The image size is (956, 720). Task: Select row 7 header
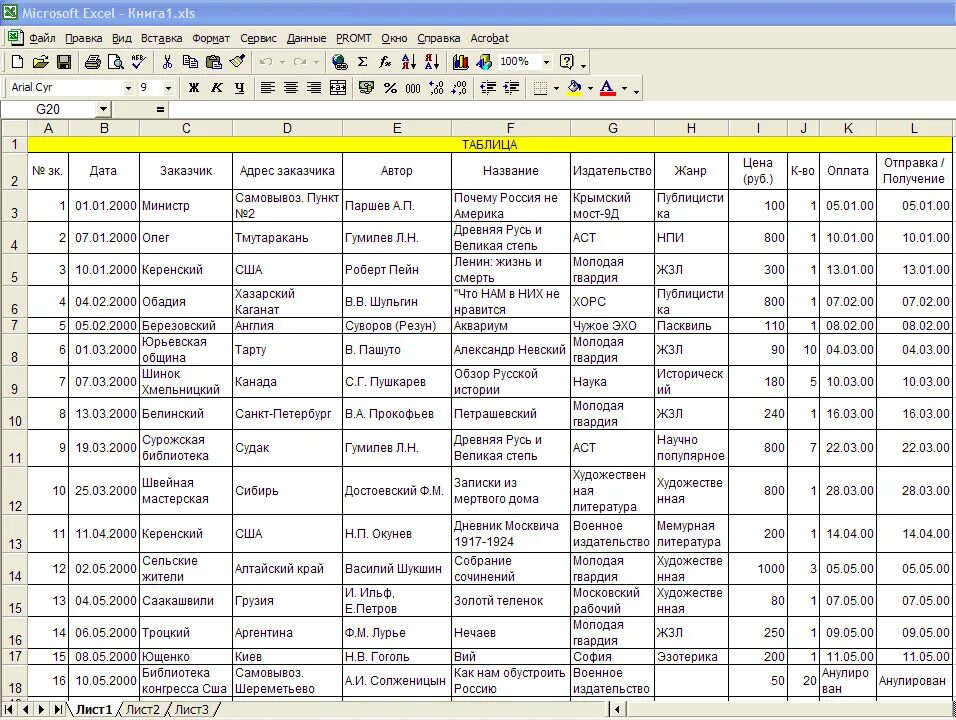[x=15, y=326]
